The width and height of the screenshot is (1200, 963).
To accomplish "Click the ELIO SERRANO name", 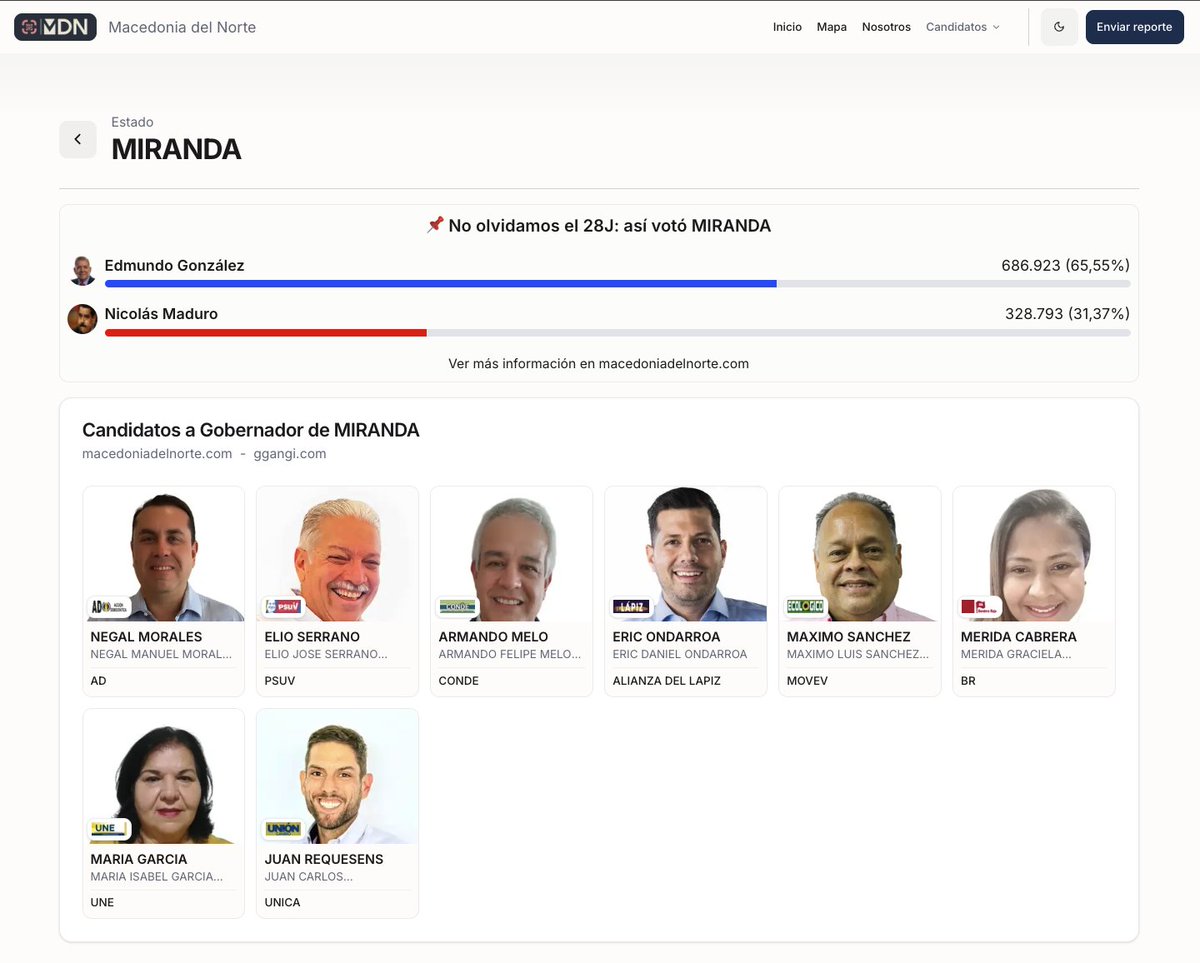I will pyautogui.click(x=312, y=636).
